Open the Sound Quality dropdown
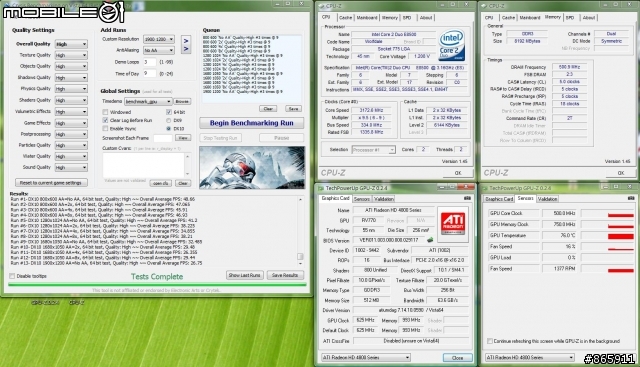Screen dimensions: 640x367 pyautogui.click(x=71, y=167)
